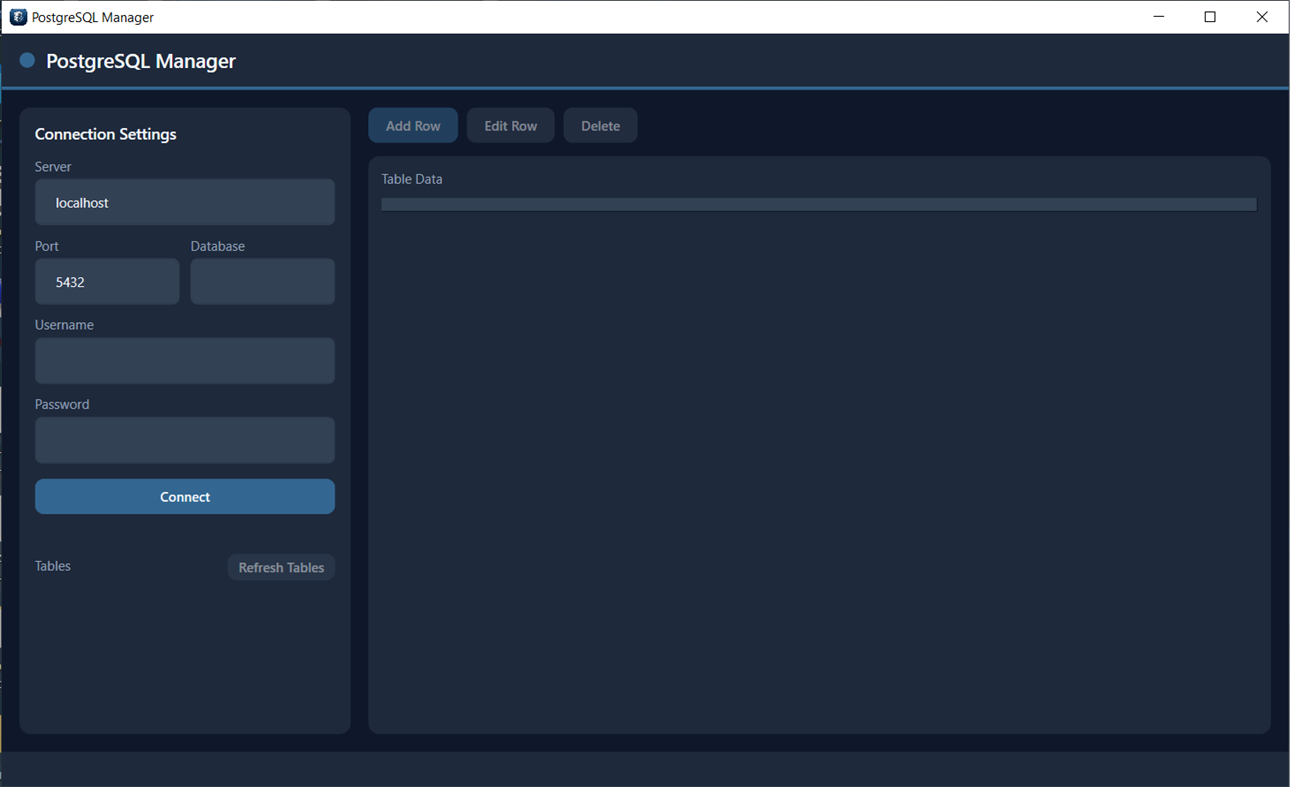Click the Database field label

pyautogui.click(x=218, y=246)
